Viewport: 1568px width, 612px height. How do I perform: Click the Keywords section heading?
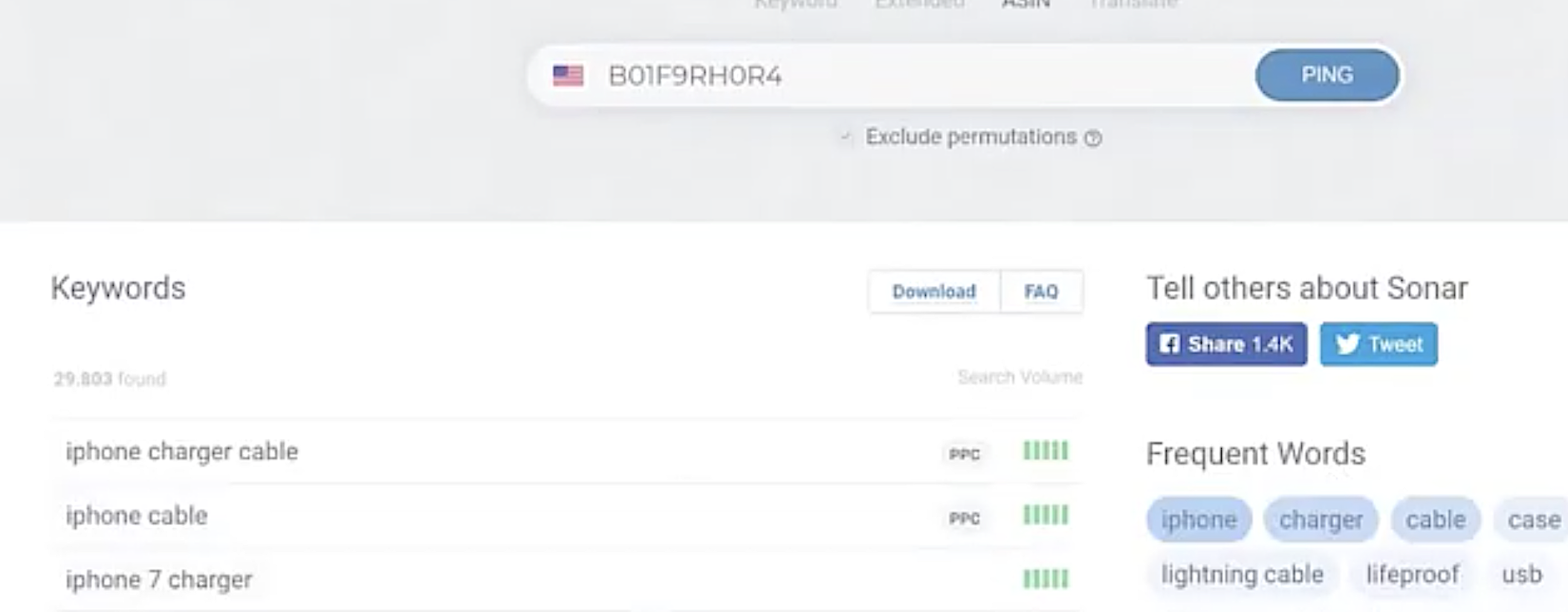118,288
